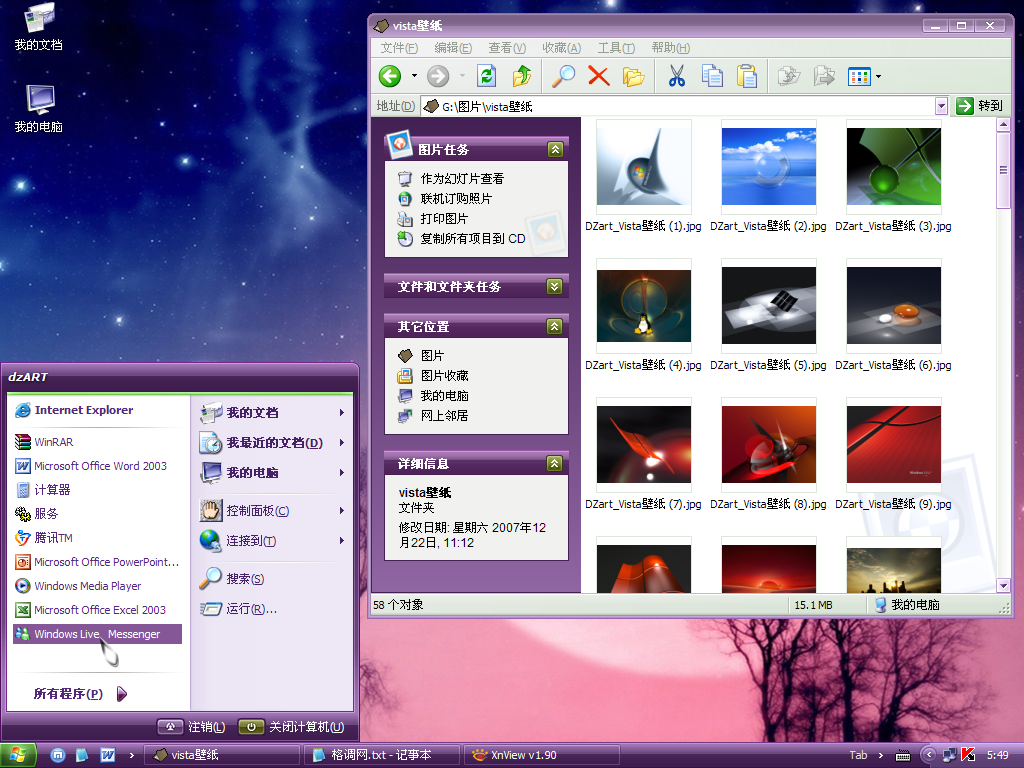Select 我的电脑 desktop icon
This screenshot has height=768, width=1024.
click(x=39, y=109)
